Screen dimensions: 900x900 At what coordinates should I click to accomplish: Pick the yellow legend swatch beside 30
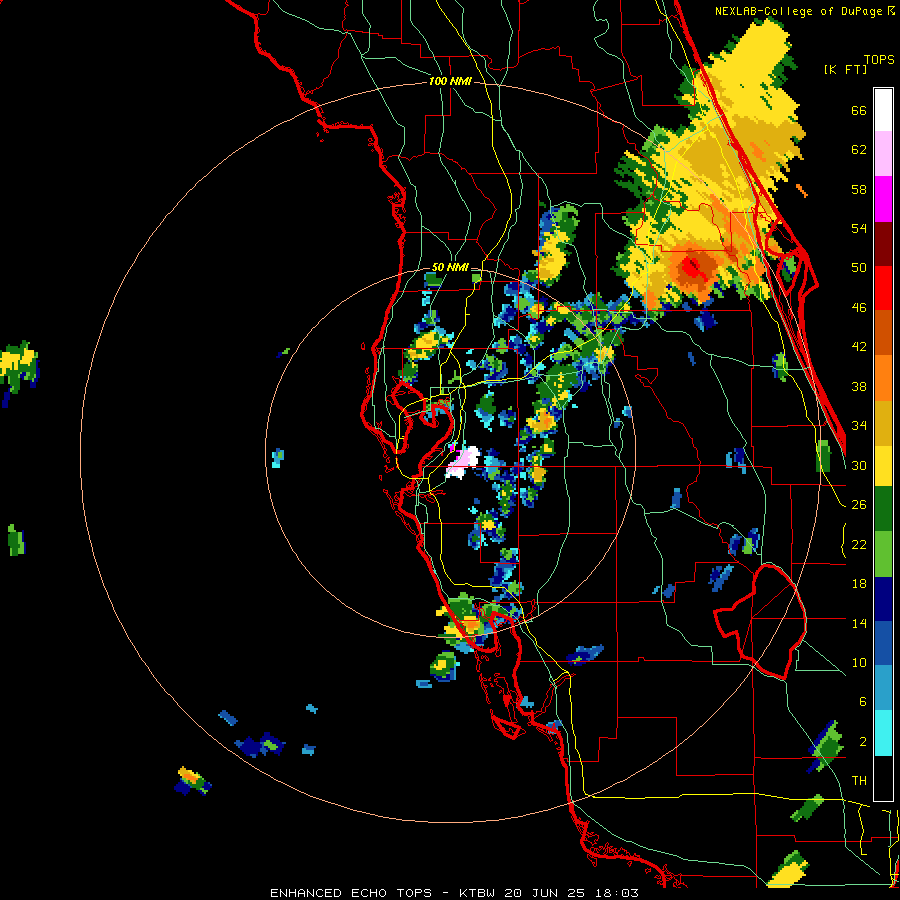click(x=883, y=466)
